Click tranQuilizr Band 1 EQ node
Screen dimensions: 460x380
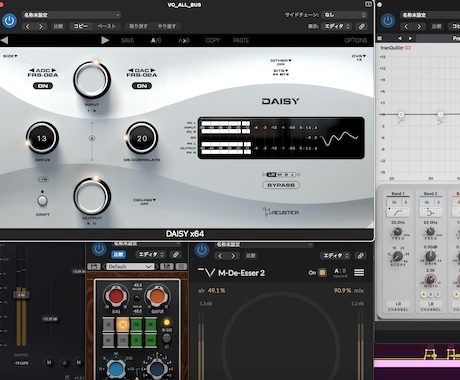click(401, 114)
